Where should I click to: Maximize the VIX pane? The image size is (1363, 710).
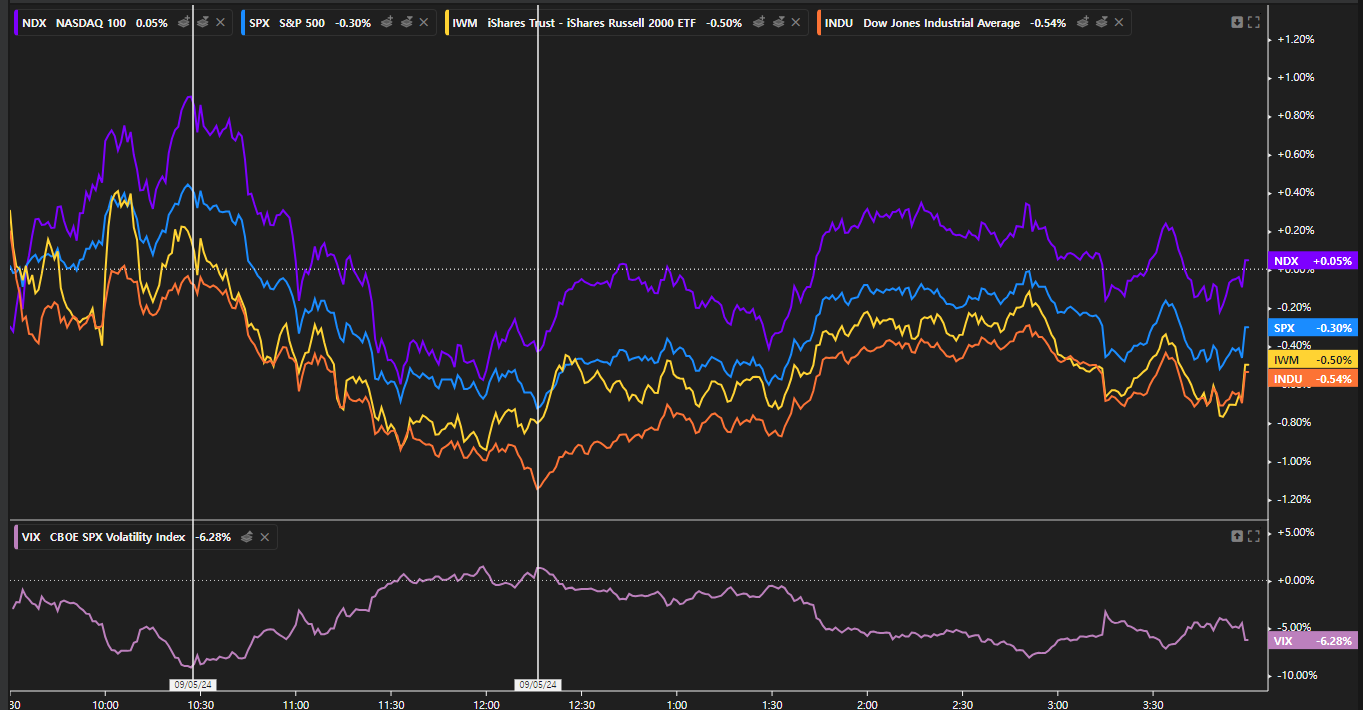(x=1254, y=536)
